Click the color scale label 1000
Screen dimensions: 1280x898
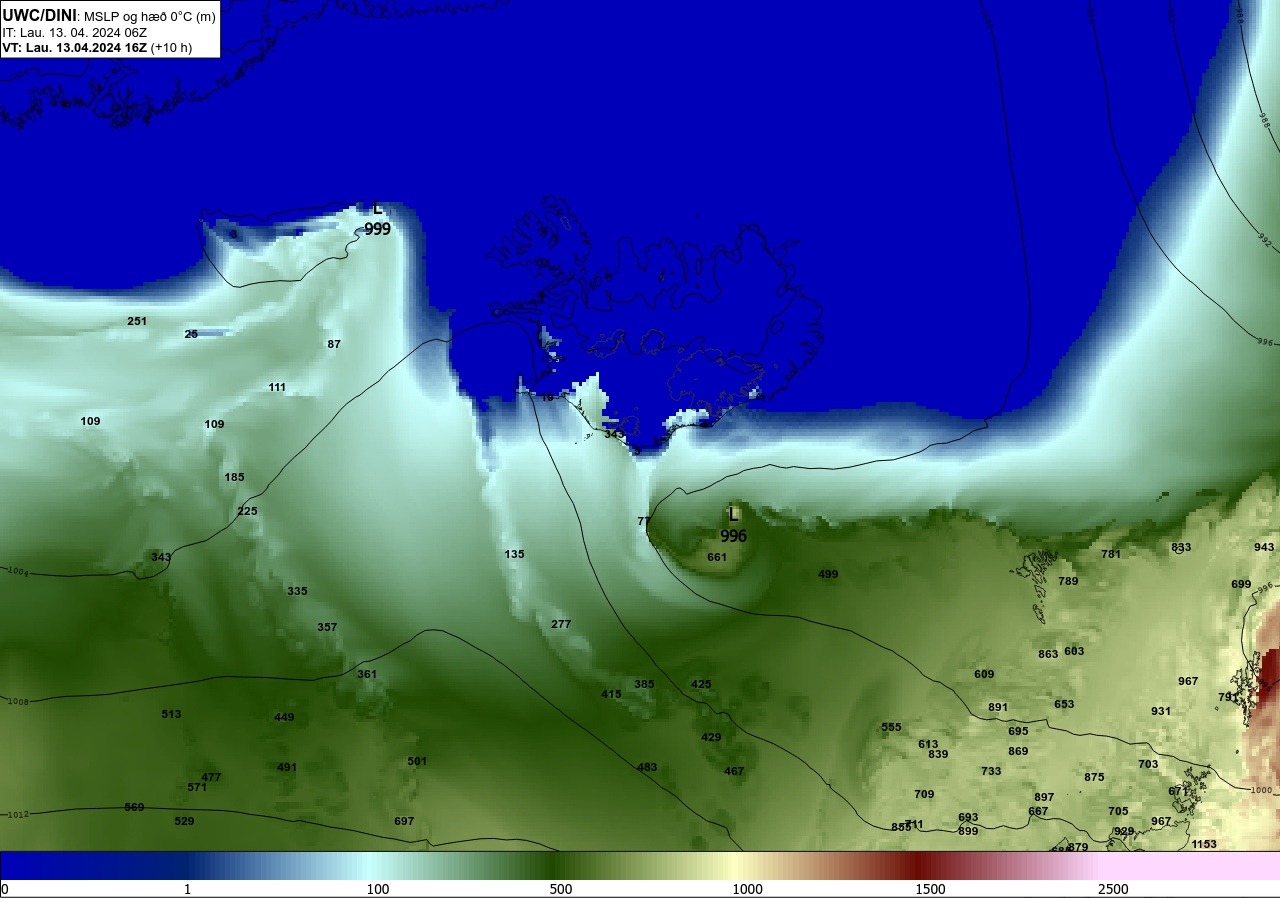[x=747, y=889]
